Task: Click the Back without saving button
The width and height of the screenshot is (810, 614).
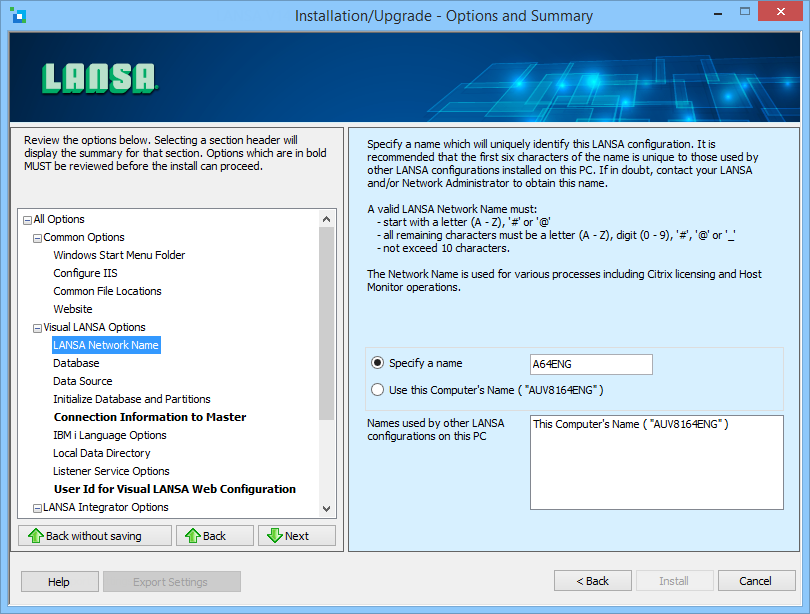Action: 95,536
